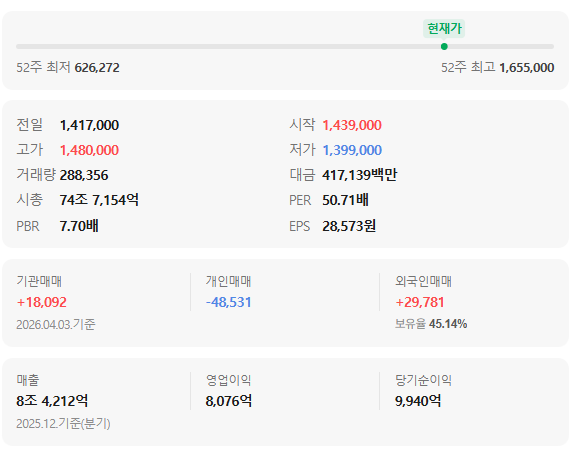Click the 영업이익 label
Image resolution: width=580 pixels, height=449 pixels.
[x=228, y=380]
